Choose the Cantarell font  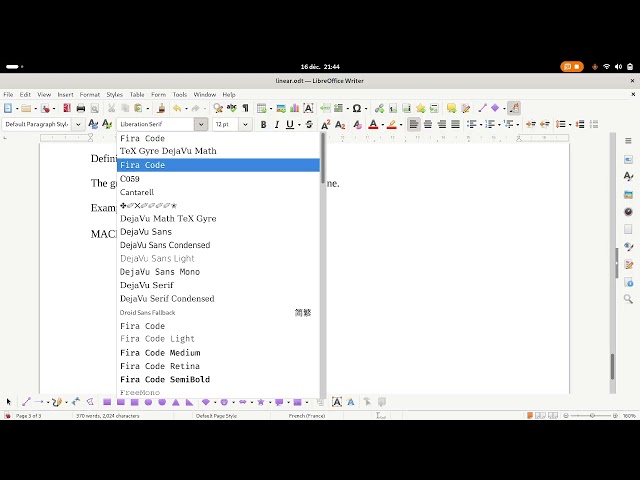click(x=218, y=192)
